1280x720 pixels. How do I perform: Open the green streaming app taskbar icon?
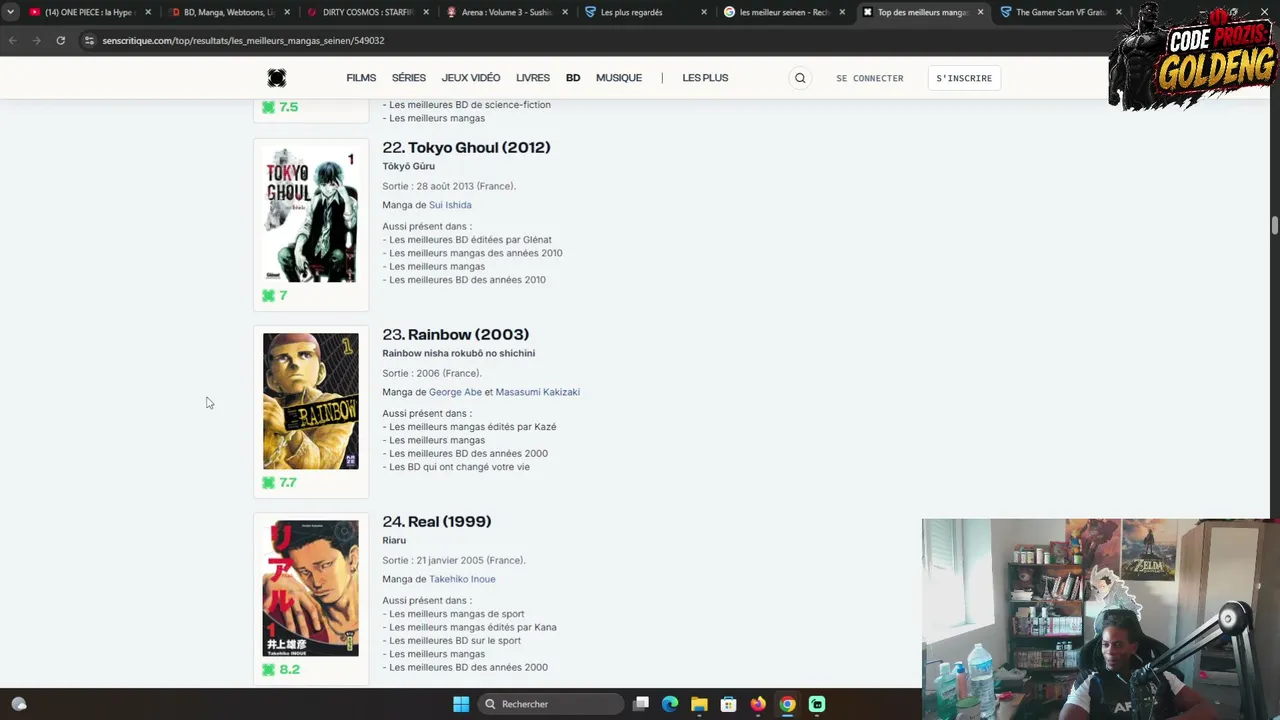pos(817,704)
